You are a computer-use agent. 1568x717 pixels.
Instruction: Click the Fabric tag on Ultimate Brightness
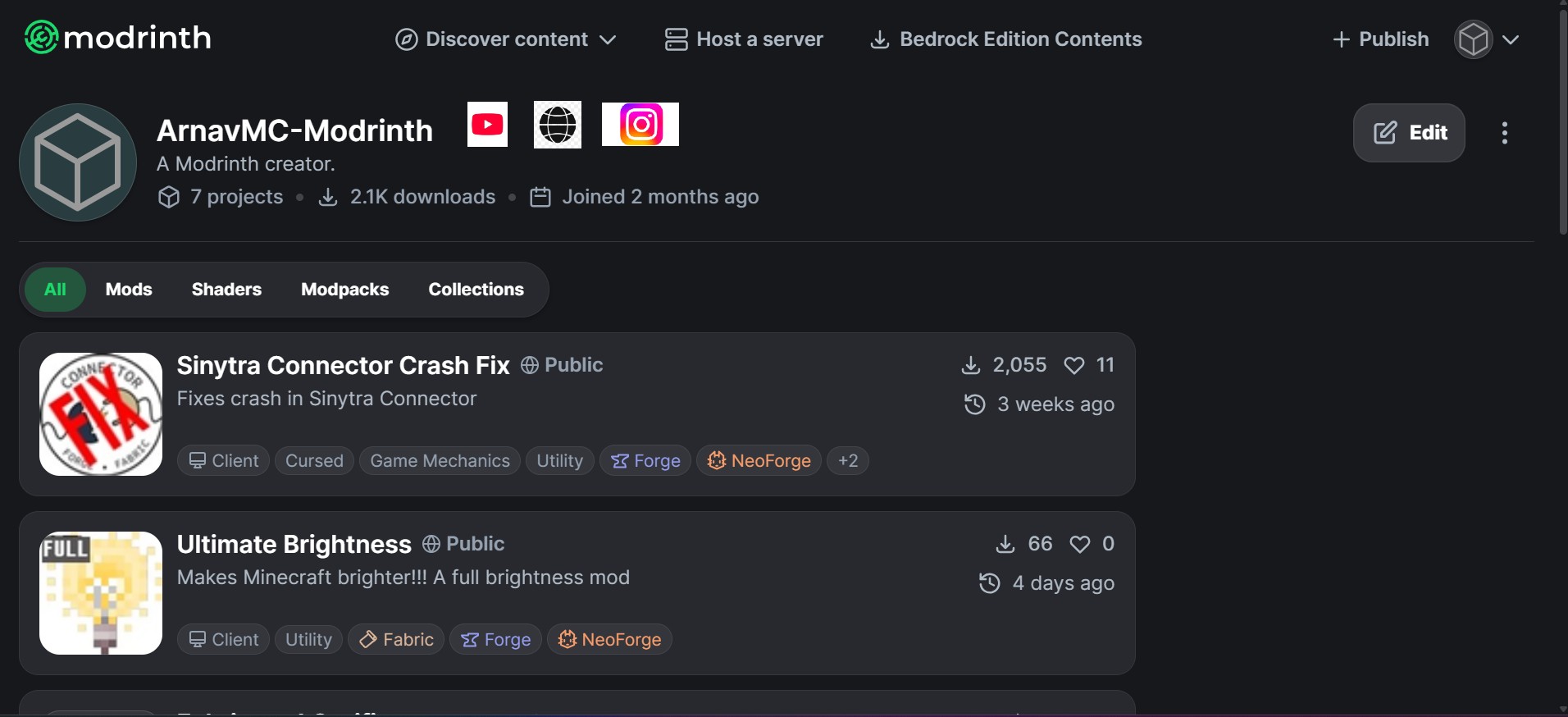coord(396,640)
